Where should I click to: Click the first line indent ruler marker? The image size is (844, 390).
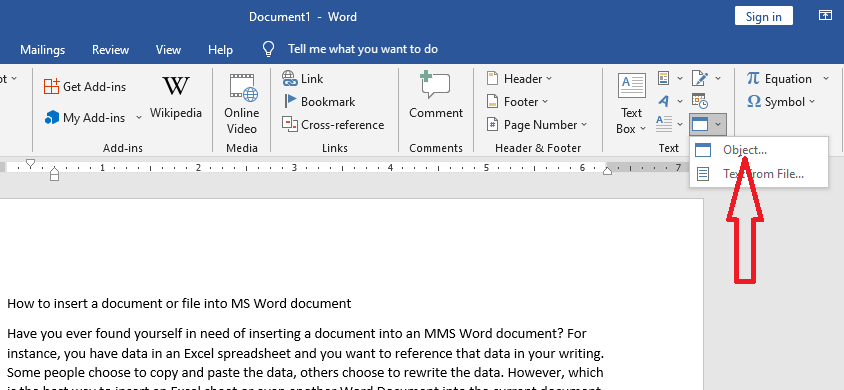coord(31,164)
